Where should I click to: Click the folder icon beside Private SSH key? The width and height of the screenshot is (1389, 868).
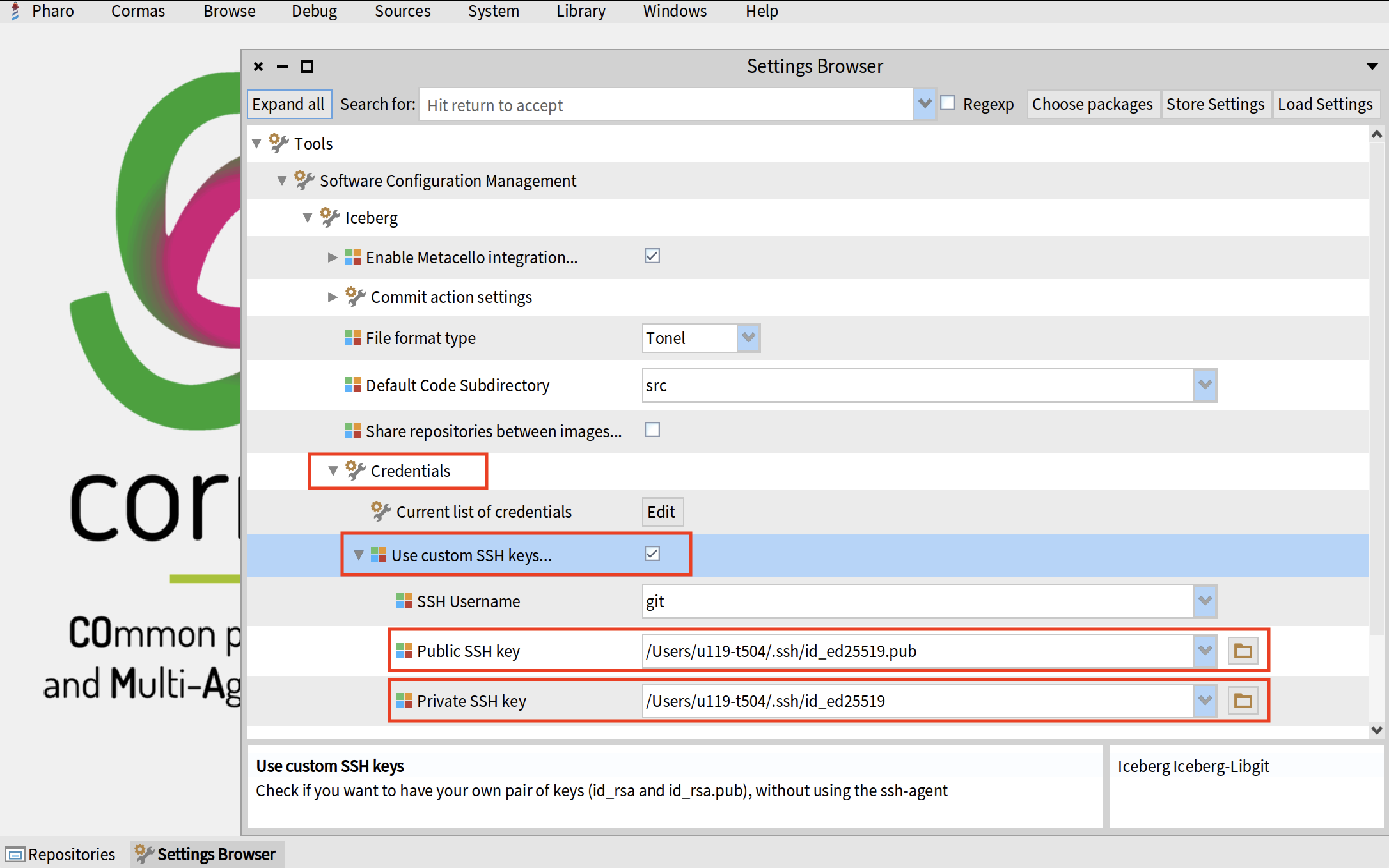coord(1243,701)
